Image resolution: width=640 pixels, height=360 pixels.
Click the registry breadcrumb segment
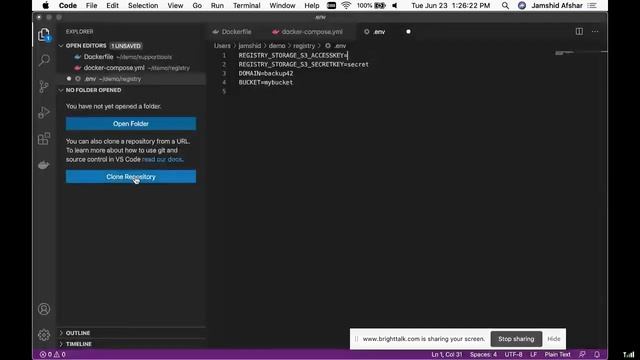coord(304,46)
